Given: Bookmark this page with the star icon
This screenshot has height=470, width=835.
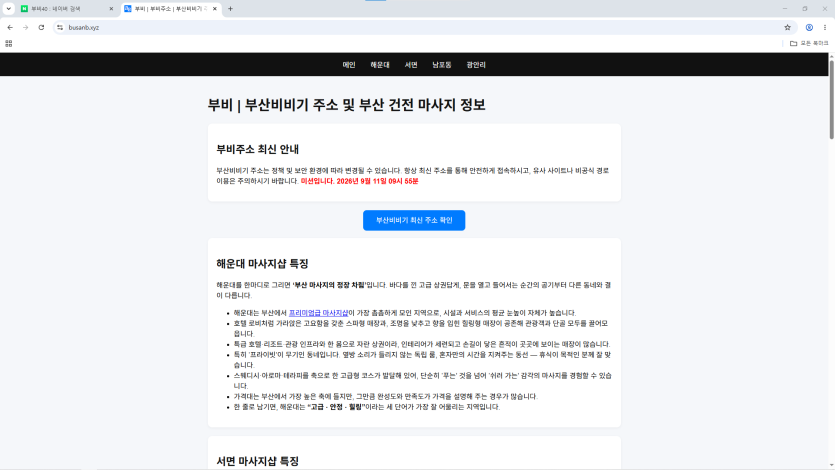Looking at the screenshot, I should pos(787,28).
